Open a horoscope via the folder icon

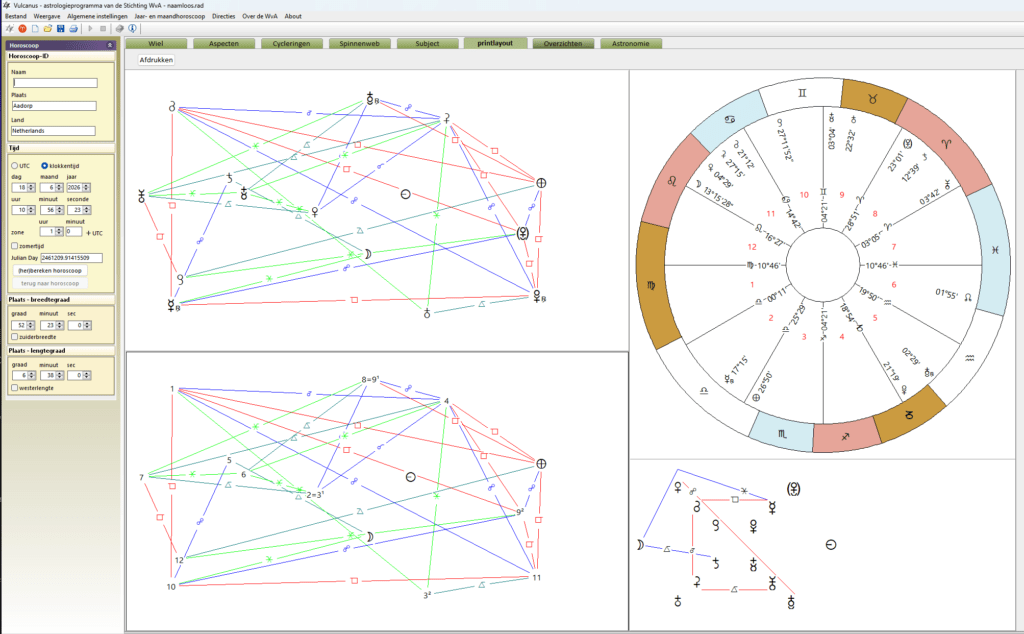click(48, 29)
